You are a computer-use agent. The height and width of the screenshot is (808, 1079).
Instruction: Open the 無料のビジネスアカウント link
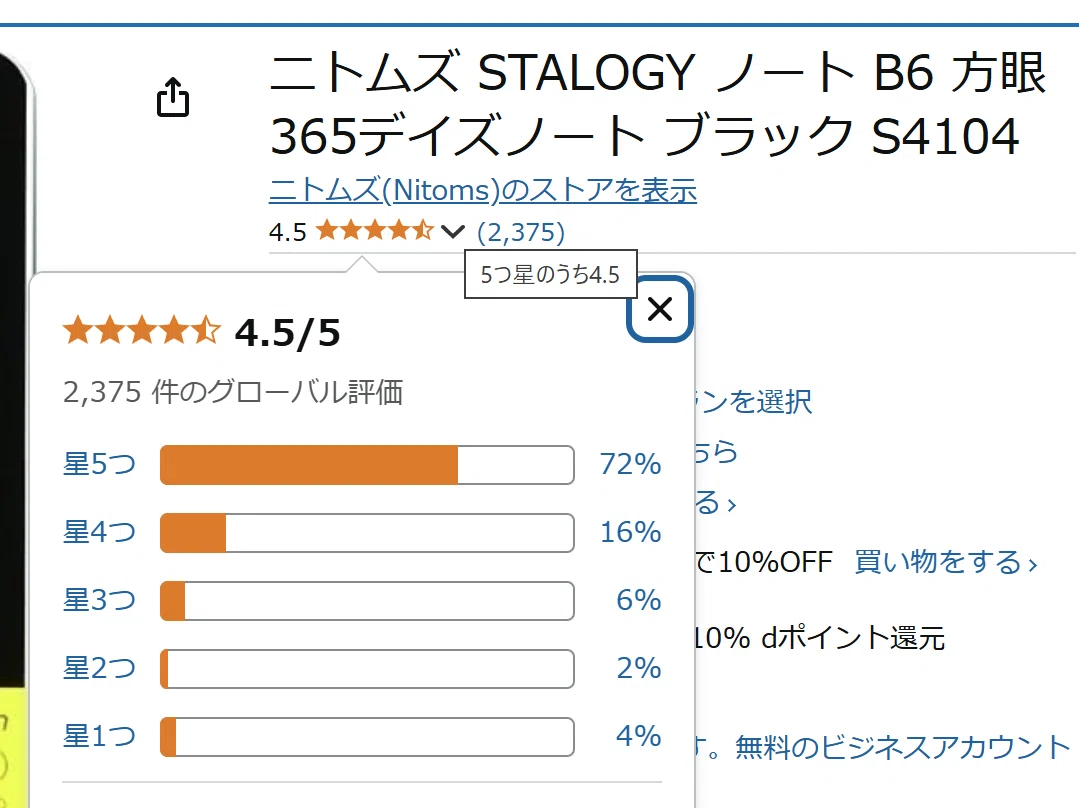click(903, 747)
